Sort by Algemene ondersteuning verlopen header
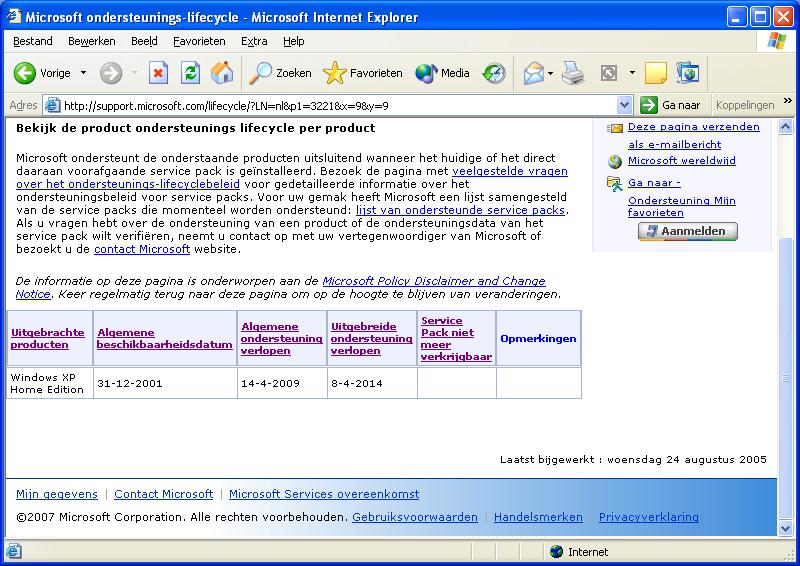 [281, 338]
